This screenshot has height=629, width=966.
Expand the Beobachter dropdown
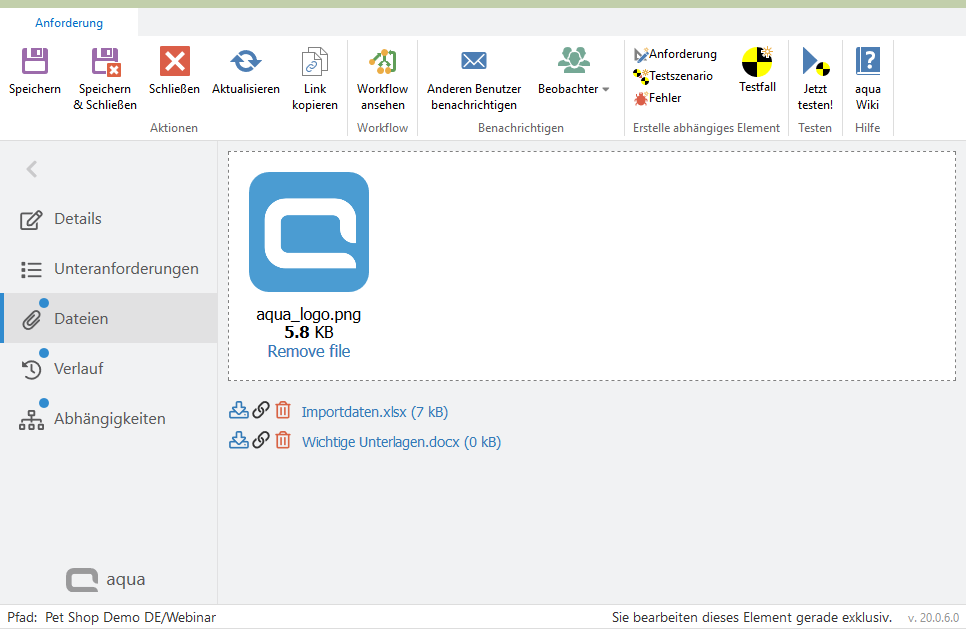[605, 90]
